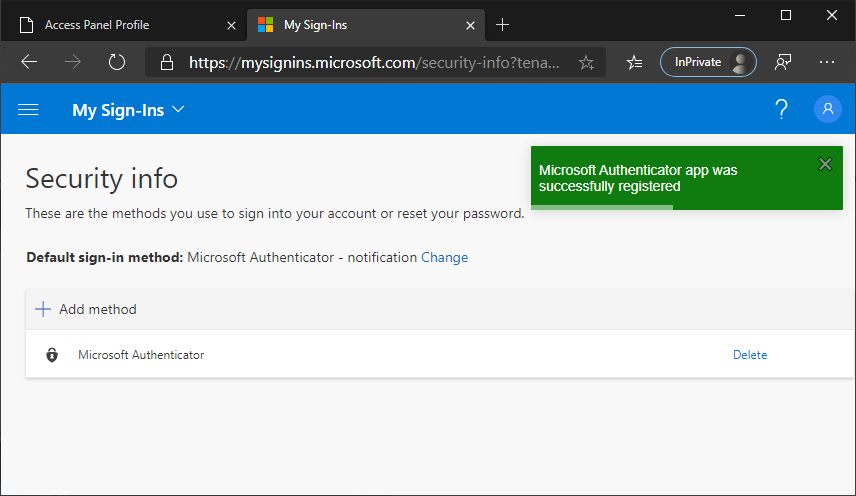Go back using the browser back arrow
The height and width of the screenshot is (496, 856).
tap(29, 62)
